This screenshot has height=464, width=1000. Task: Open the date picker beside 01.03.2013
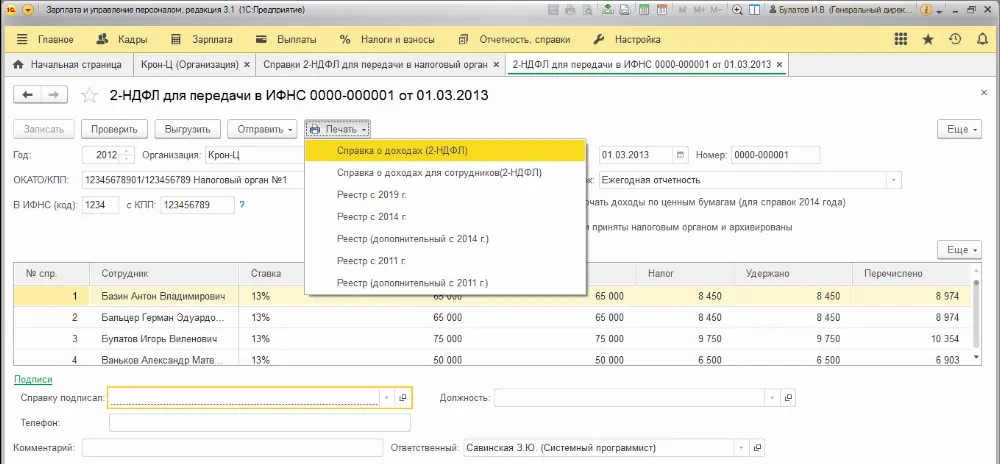coord(680,155)
